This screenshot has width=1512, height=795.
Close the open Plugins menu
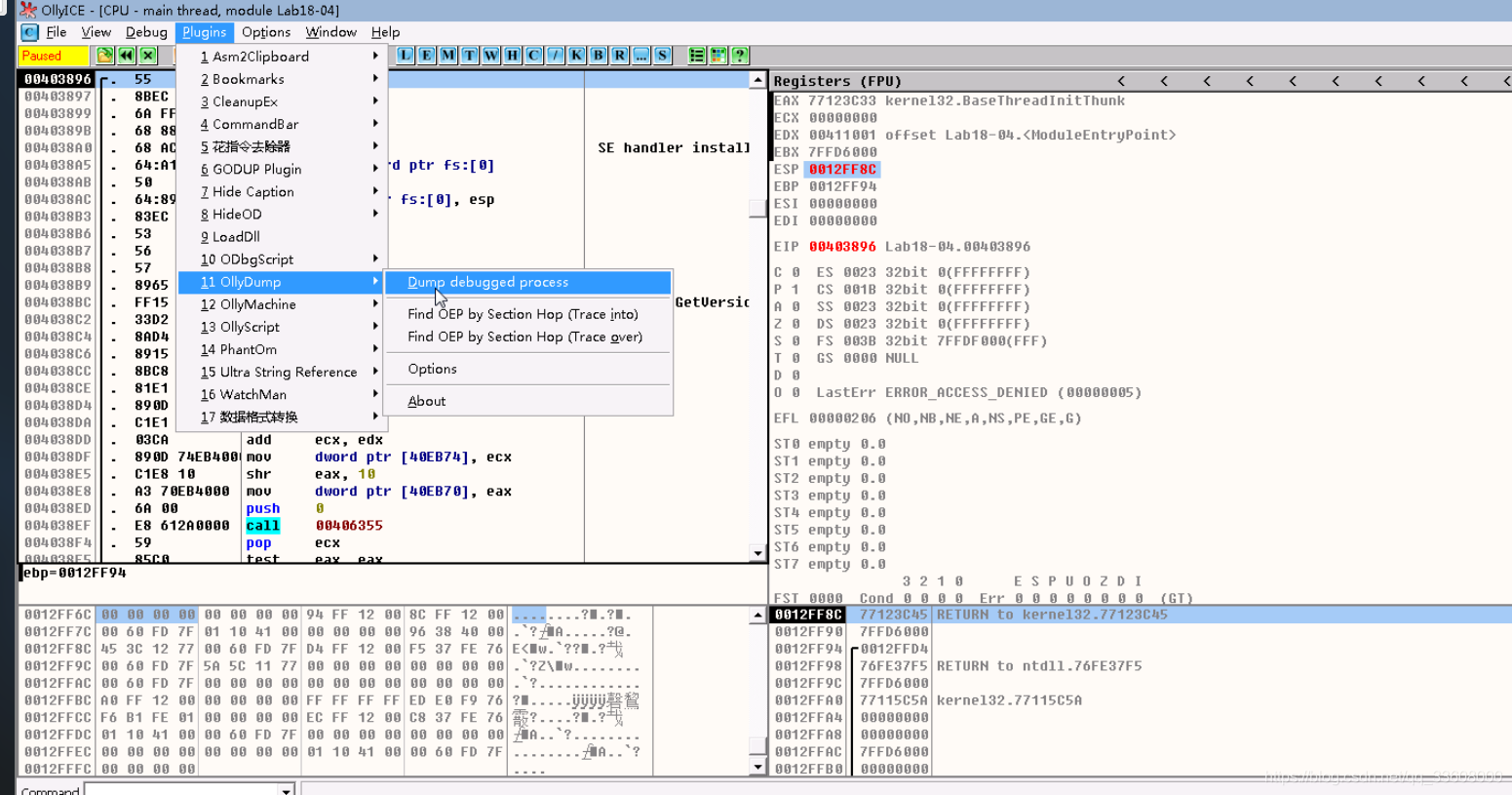tap(205, 32)
